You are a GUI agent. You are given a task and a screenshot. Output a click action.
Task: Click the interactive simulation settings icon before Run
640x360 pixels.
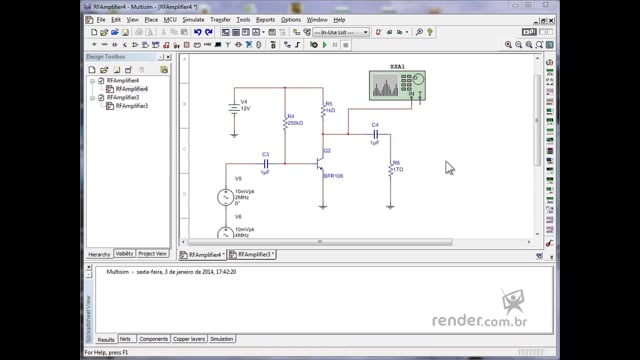(313, 45)
